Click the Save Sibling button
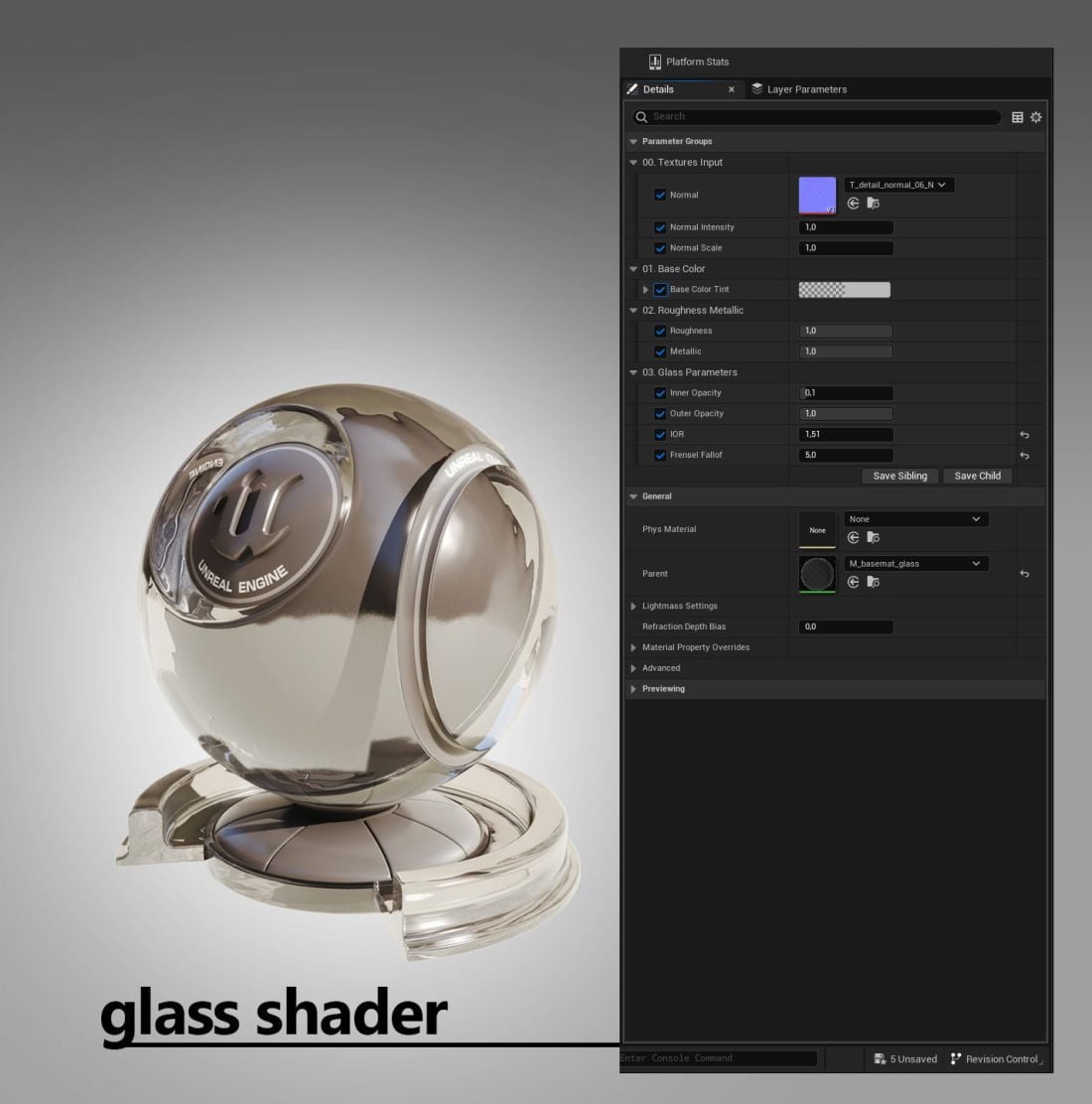 (899, 476)
